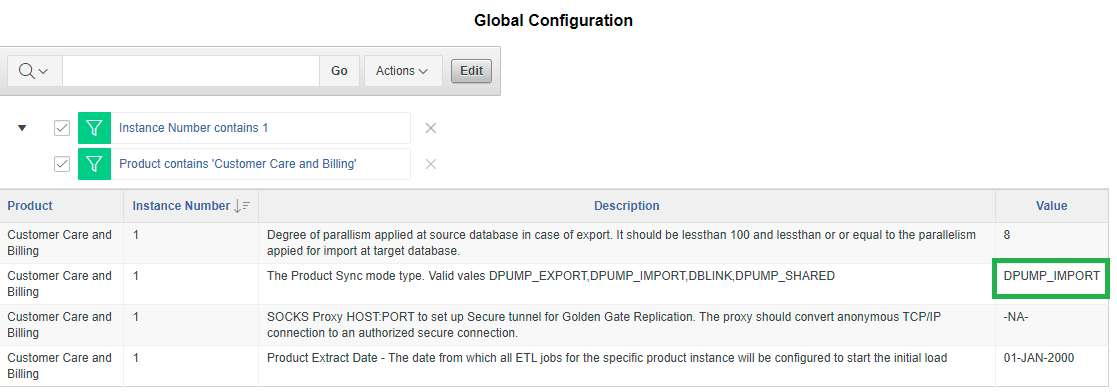Click Product cell in the DPUMP_IMPORT row
The height and width of the screenshot is (392, 1117).
pos(62,284)
